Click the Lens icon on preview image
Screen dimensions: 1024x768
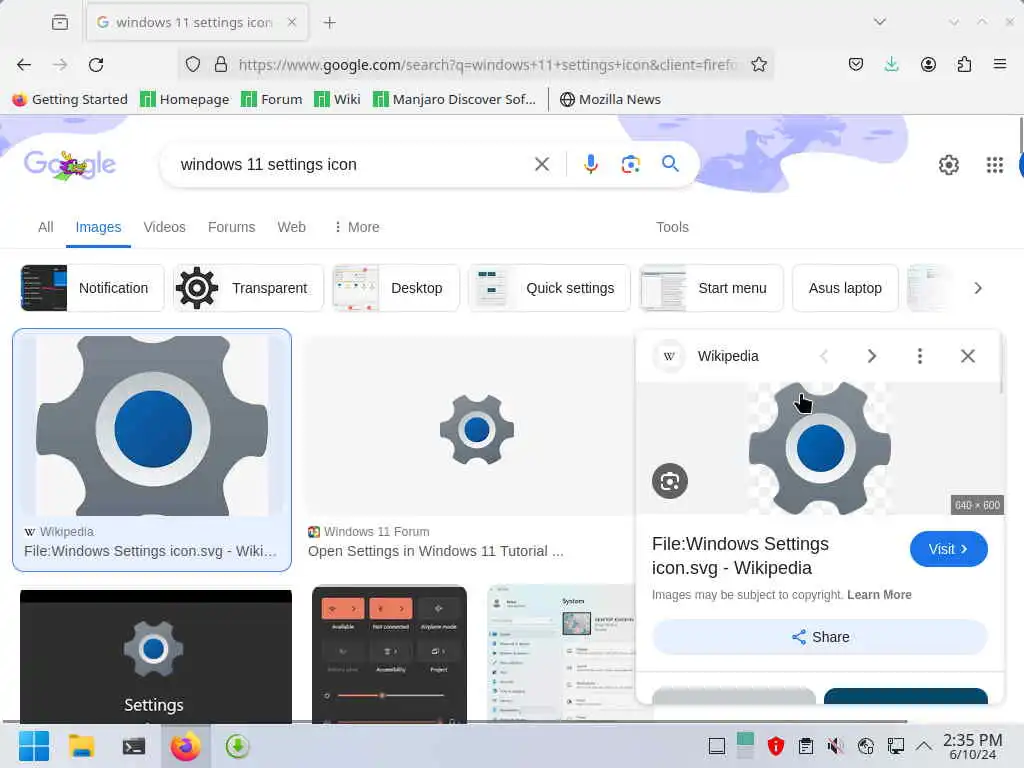click(x=669, y=481)
